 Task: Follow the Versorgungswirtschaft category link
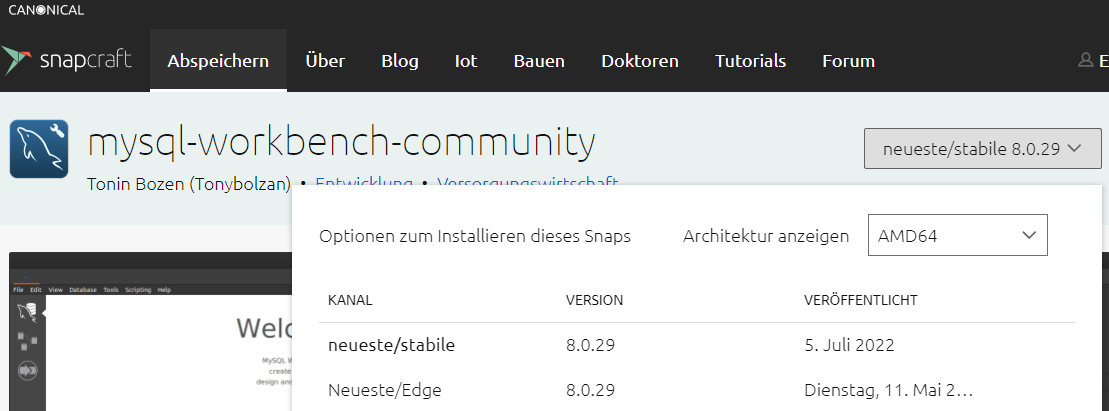528,183
